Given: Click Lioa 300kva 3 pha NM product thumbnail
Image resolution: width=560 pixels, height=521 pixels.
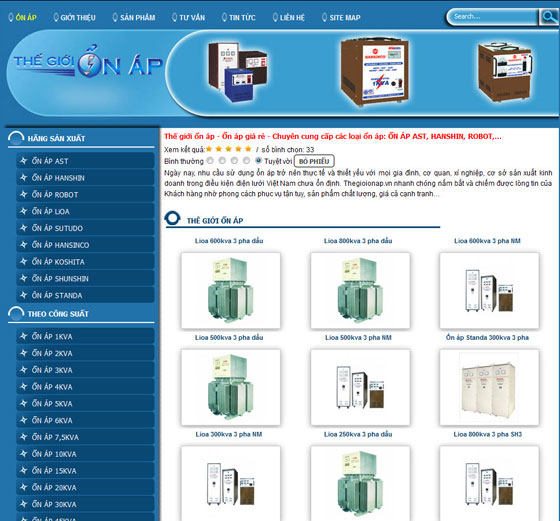Looking at the screenshot, I should pos(231,483).
